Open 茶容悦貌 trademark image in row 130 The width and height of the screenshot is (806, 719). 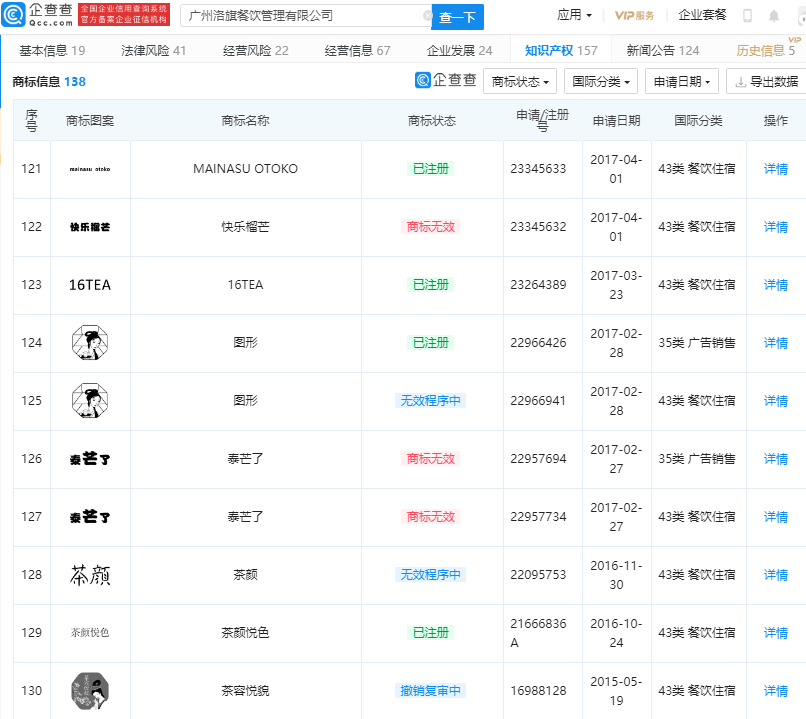(90, 691)
